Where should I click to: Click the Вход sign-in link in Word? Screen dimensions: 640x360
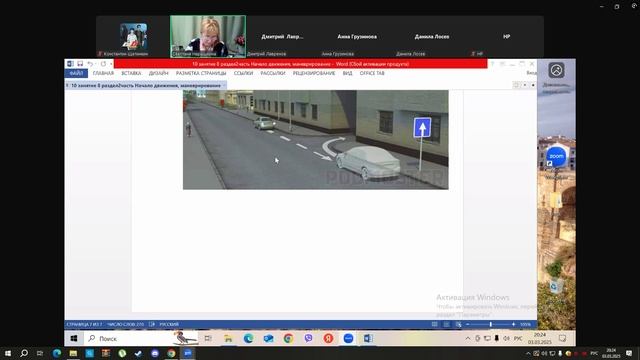coord(531,73)
